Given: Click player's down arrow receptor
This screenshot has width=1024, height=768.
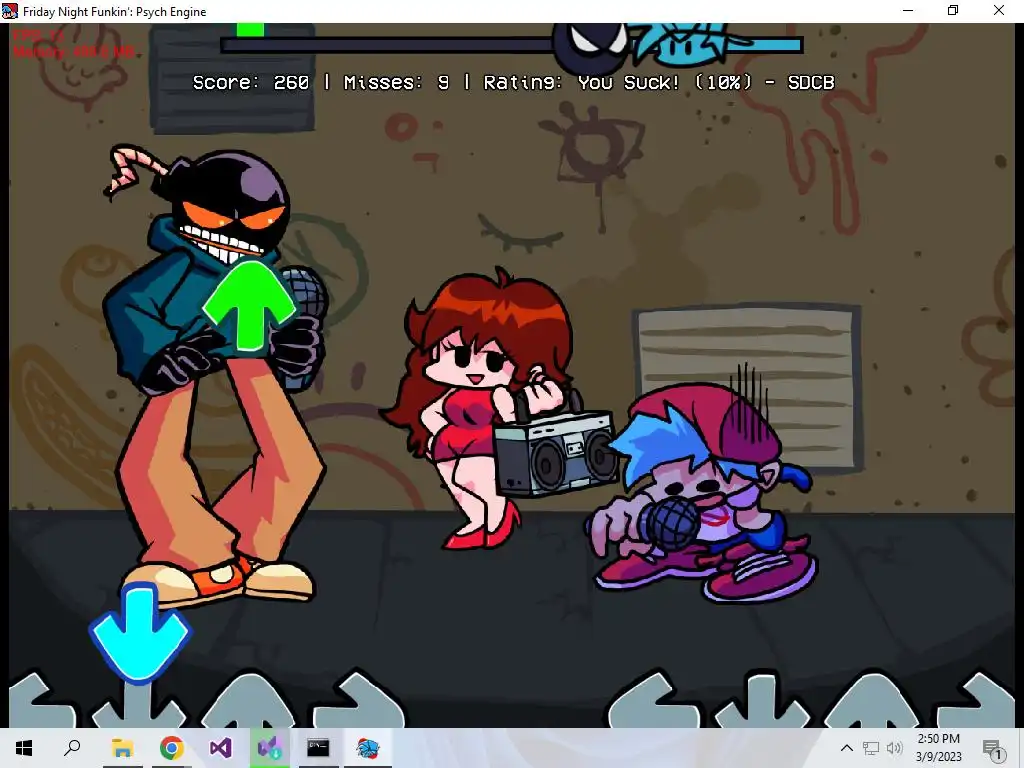Looking at the screenshot, I should point(763,702).
